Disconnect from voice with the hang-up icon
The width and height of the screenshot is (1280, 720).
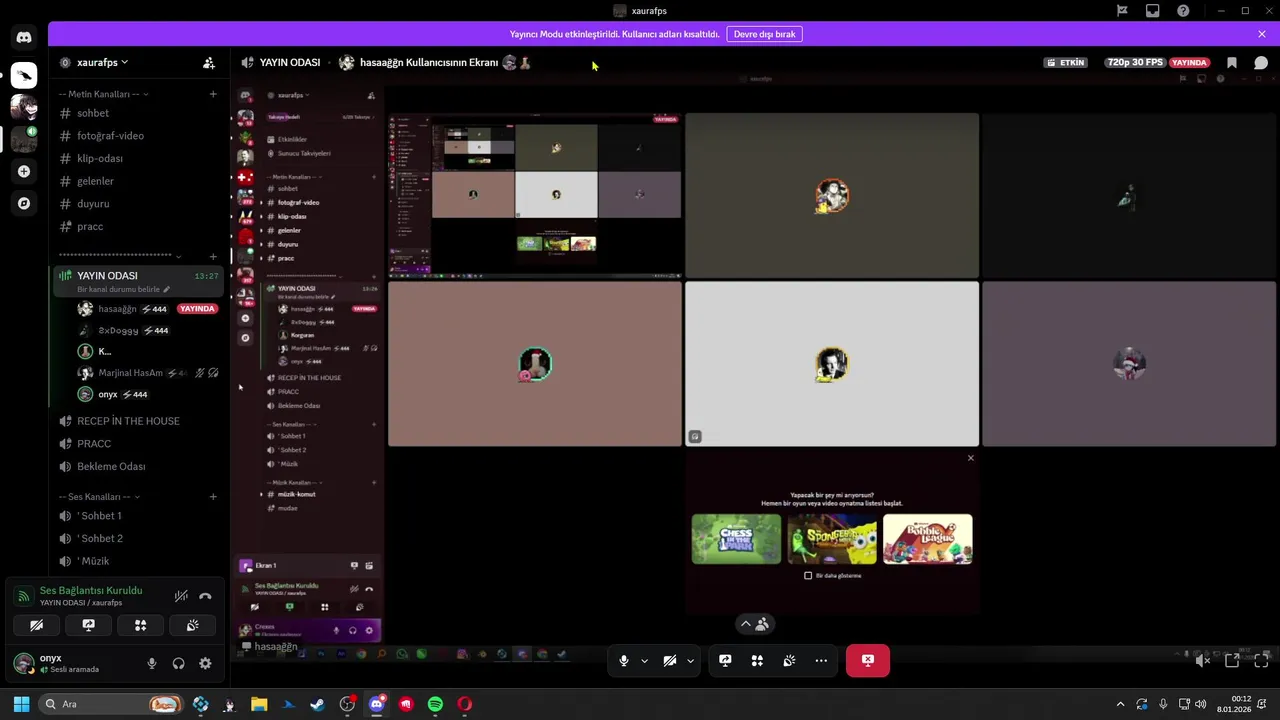205,596
